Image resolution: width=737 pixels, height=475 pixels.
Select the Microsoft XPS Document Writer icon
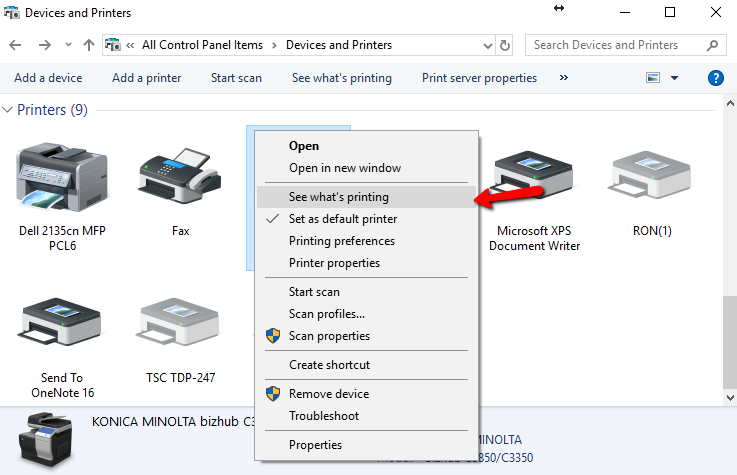[534, 175]
